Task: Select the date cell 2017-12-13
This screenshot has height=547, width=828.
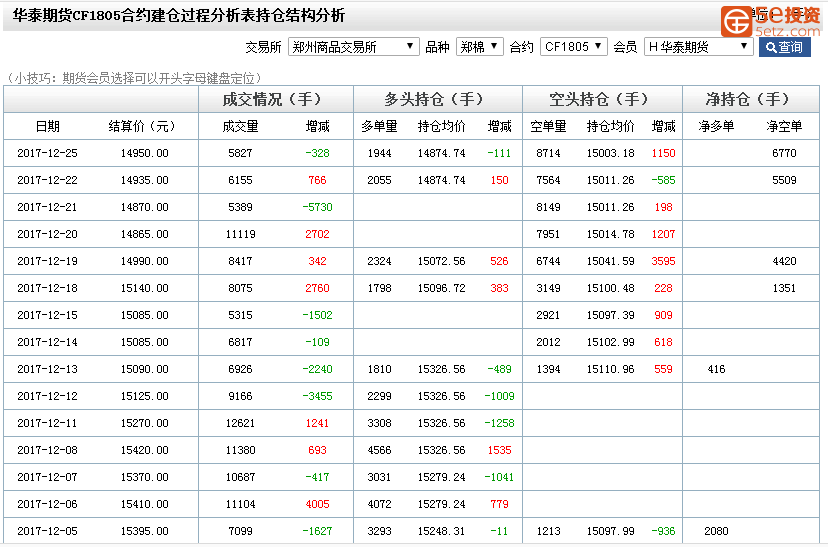Action: click(48, 369)
